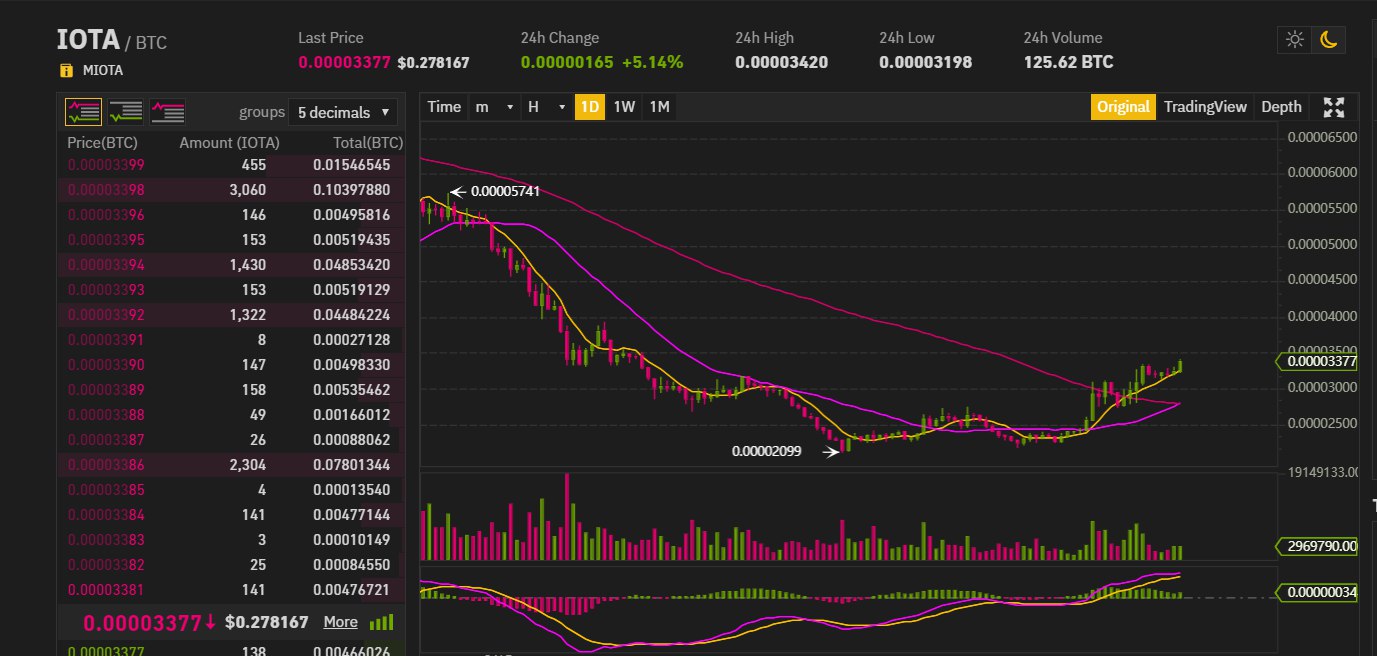Image resolution: width=1377 pixels, height=656 pixels.
Task: Expand chart to fullscreen
Action: tap(1333, 107)
